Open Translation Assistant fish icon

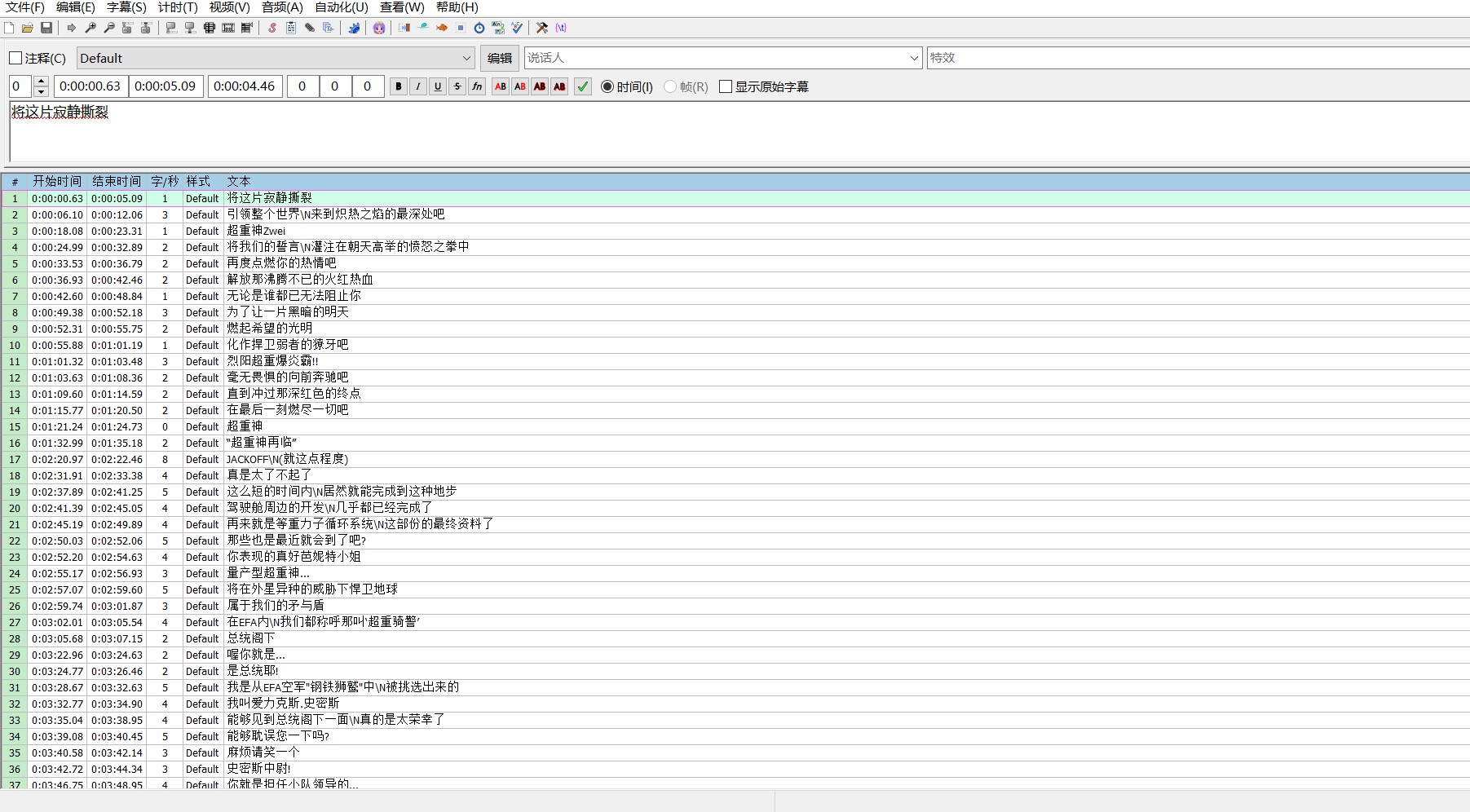[x=442, y=28]
